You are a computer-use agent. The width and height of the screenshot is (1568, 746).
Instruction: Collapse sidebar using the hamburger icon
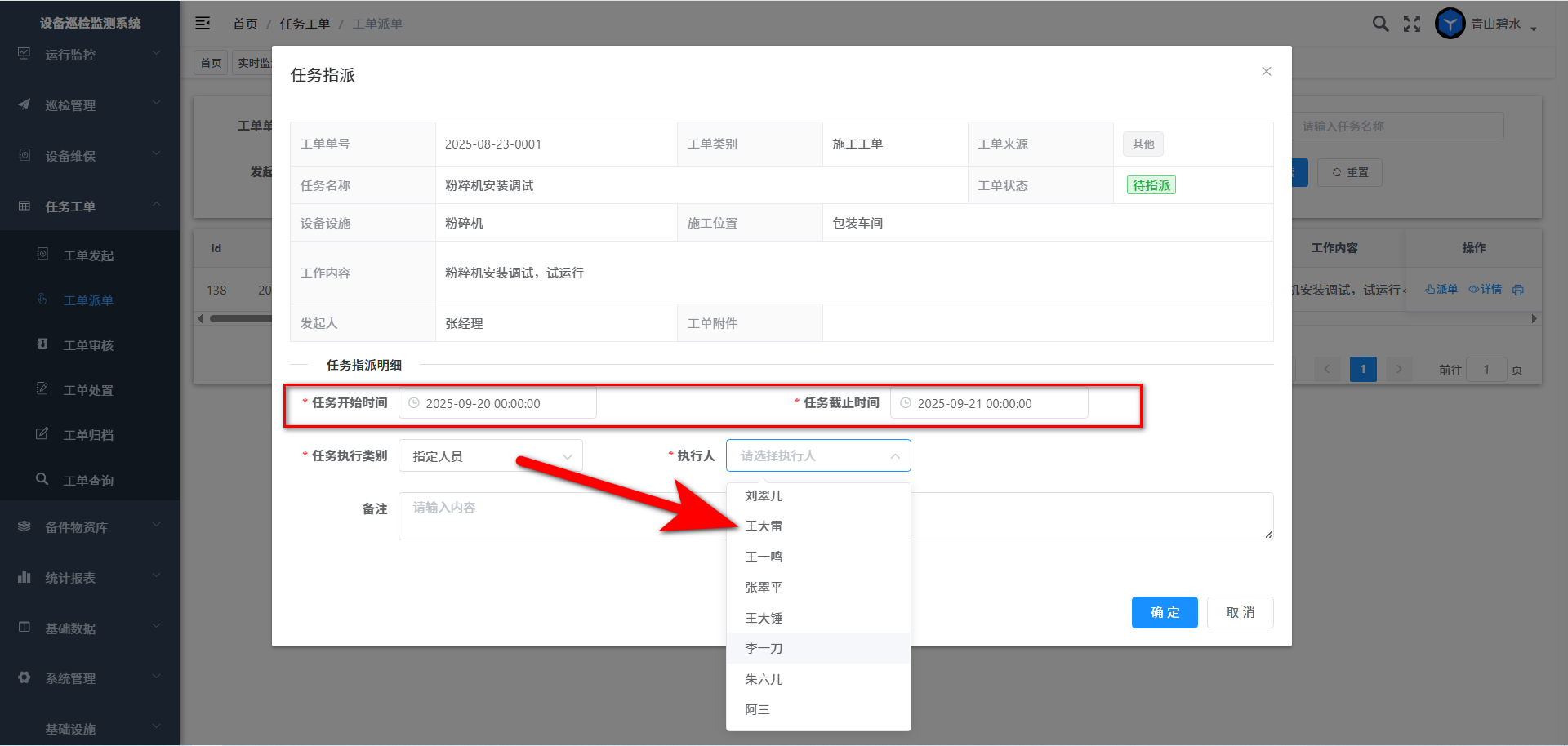203,24
